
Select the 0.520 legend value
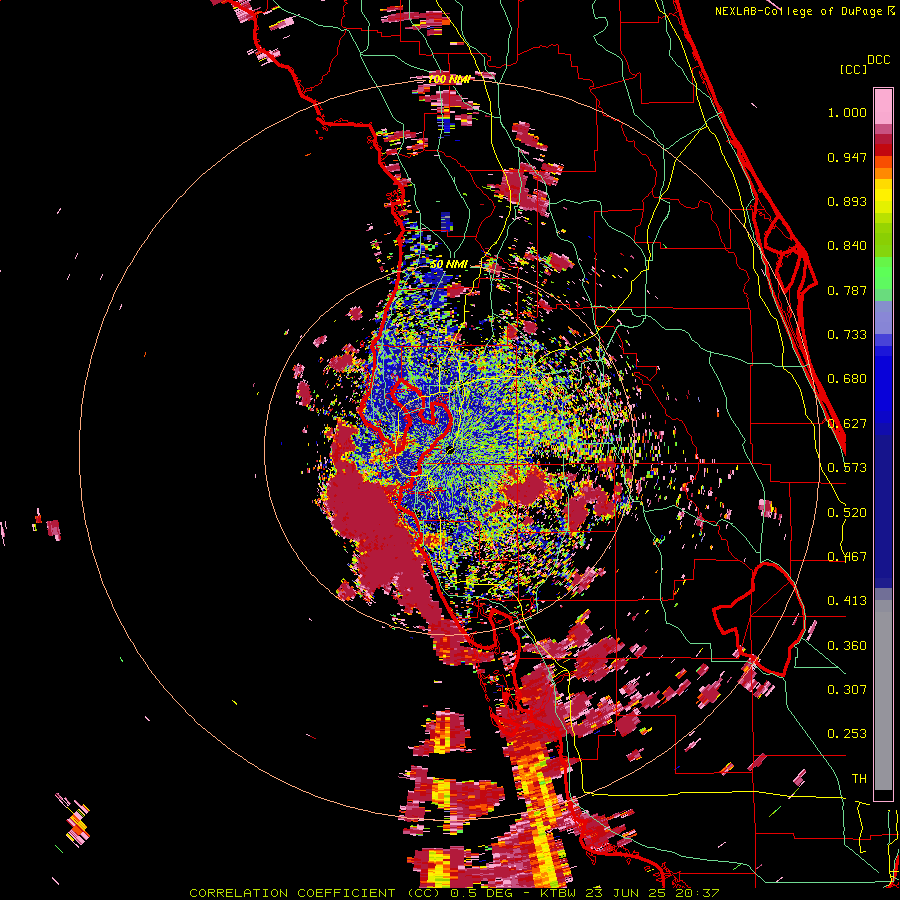847,513
